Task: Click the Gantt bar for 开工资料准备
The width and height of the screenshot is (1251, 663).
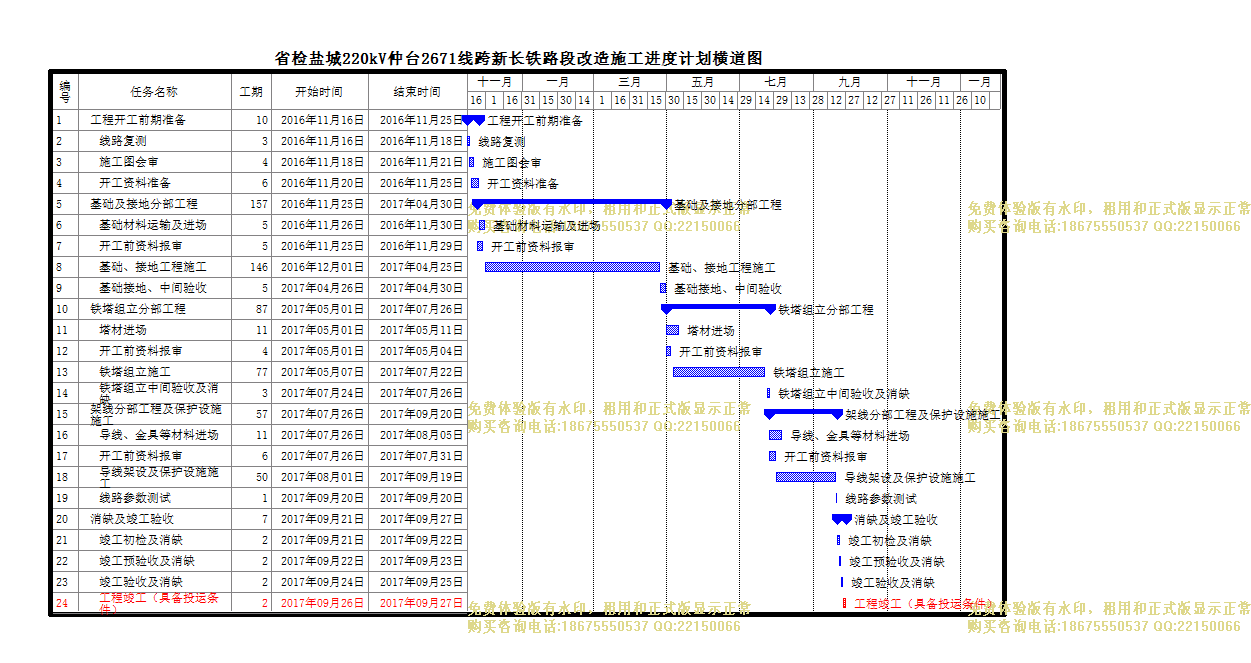Action: pos(475,183)
